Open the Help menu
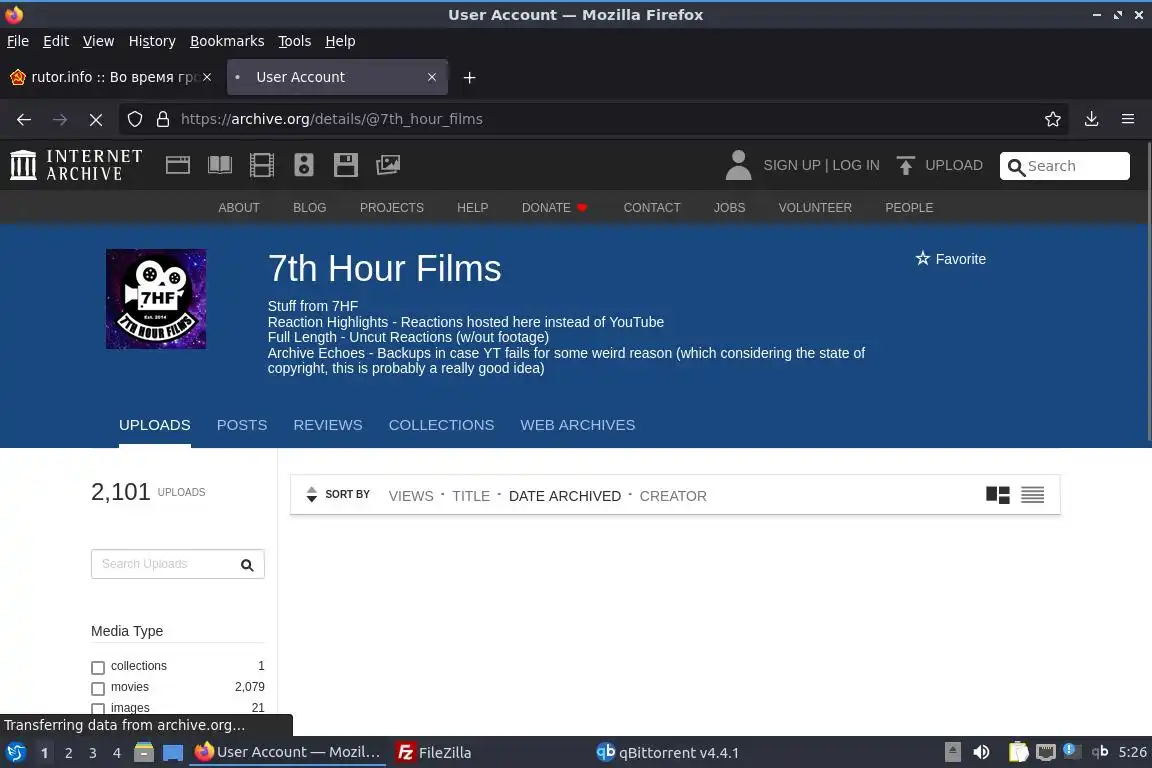Viewport: 1152px width, 768px height. coord(340,41)
